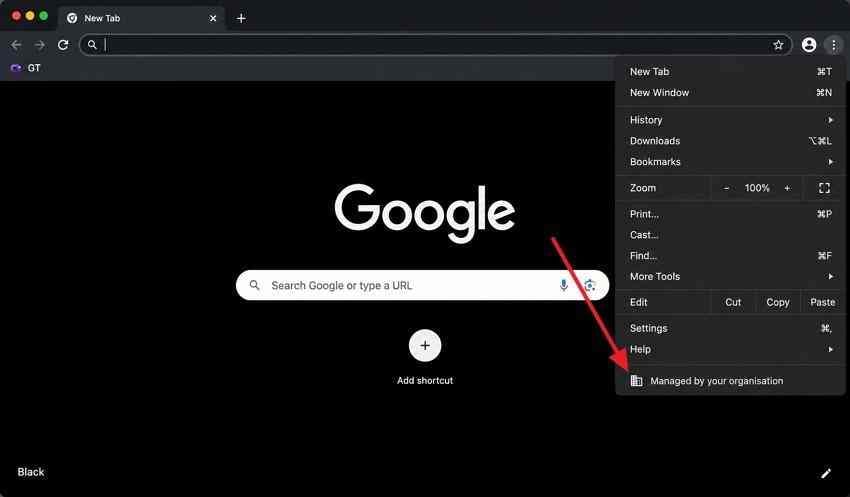Image resolution: width=850 pixels, height=497 pixels.
Task: Focus the browser address bar
Action: point(434,45)
